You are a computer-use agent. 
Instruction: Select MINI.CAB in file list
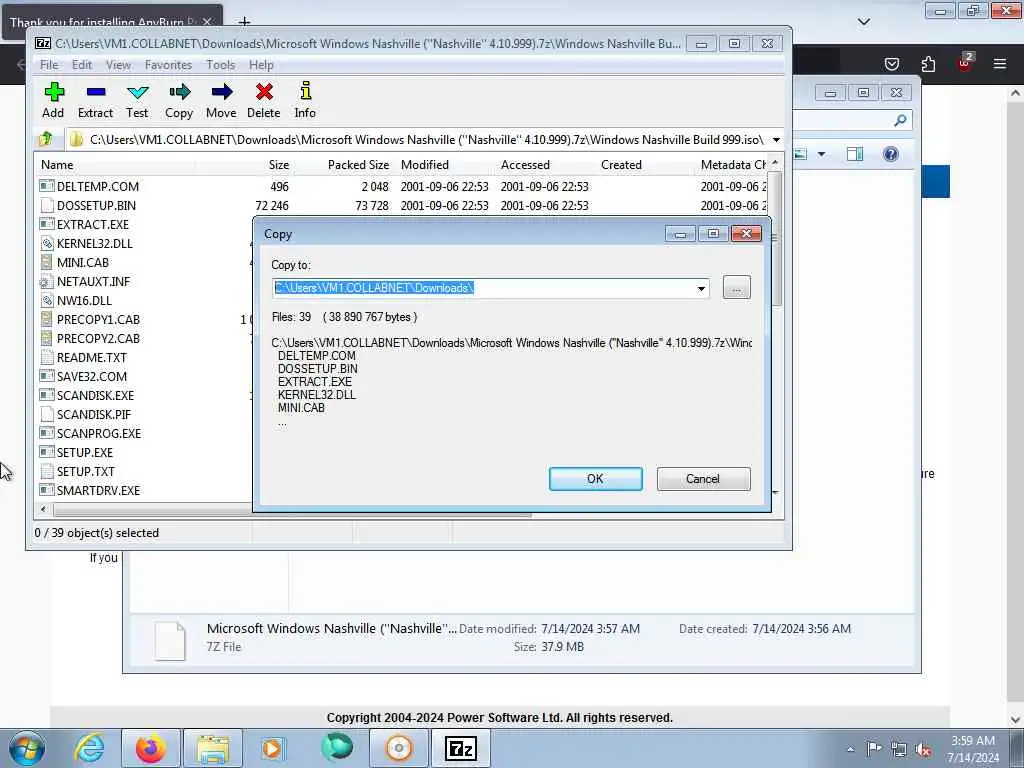83,262
